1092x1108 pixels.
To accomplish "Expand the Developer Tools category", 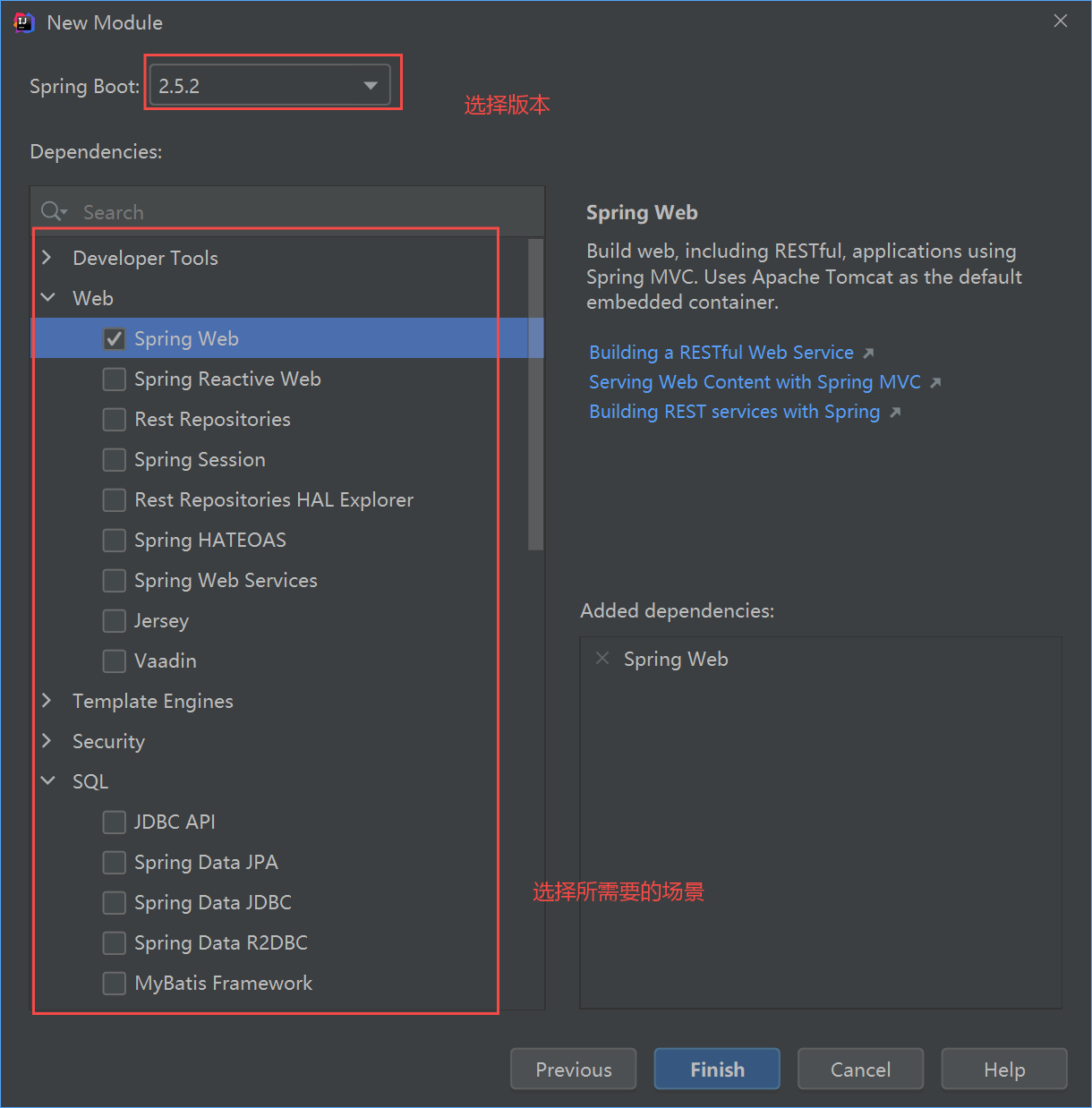I will point(47,258).
